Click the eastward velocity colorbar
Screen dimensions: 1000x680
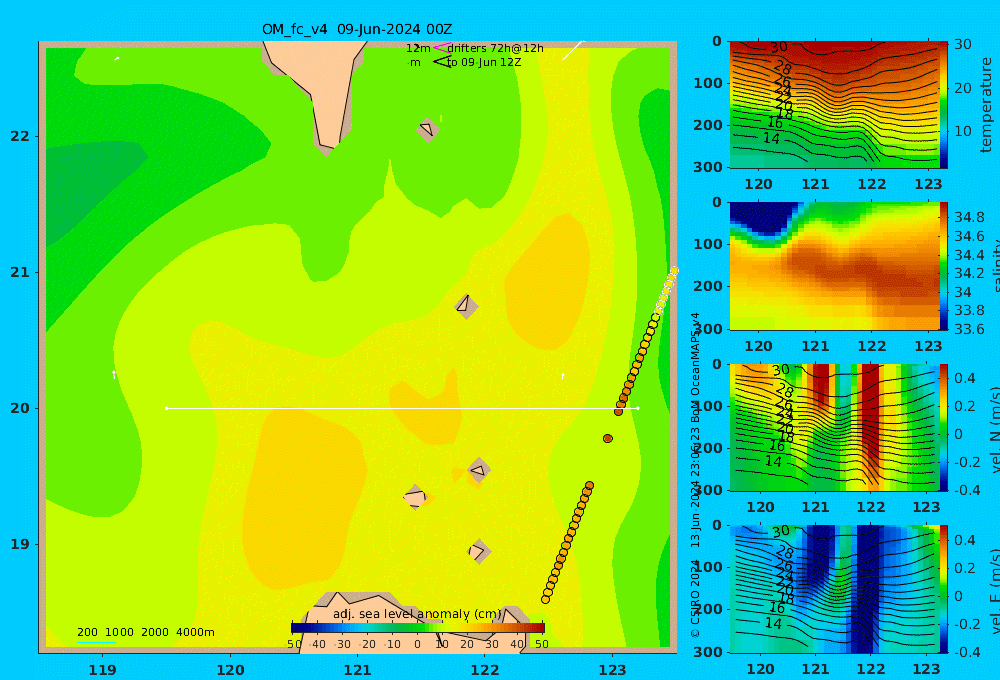[x=944, y=589]
